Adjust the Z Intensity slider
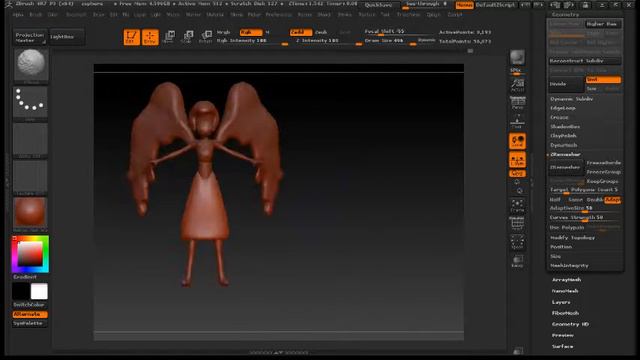Viewport: 640px width, 360px height. (329, 41)
